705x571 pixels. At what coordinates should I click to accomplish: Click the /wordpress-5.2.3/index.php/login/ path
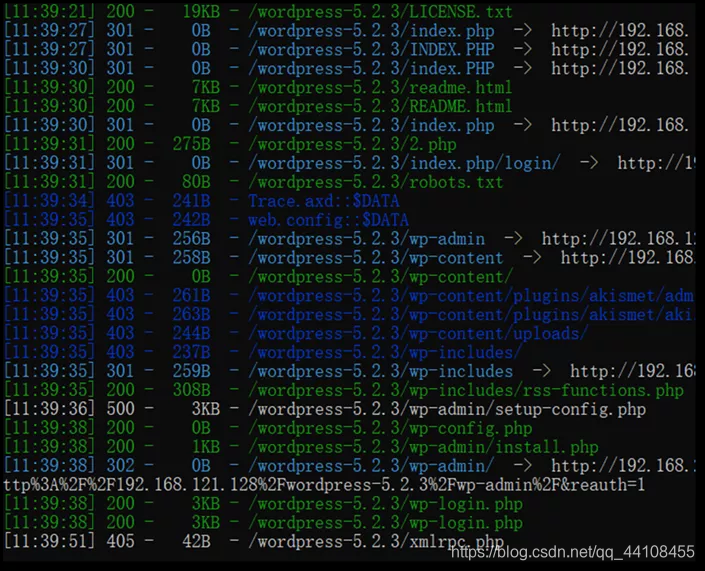pos(405,163)
